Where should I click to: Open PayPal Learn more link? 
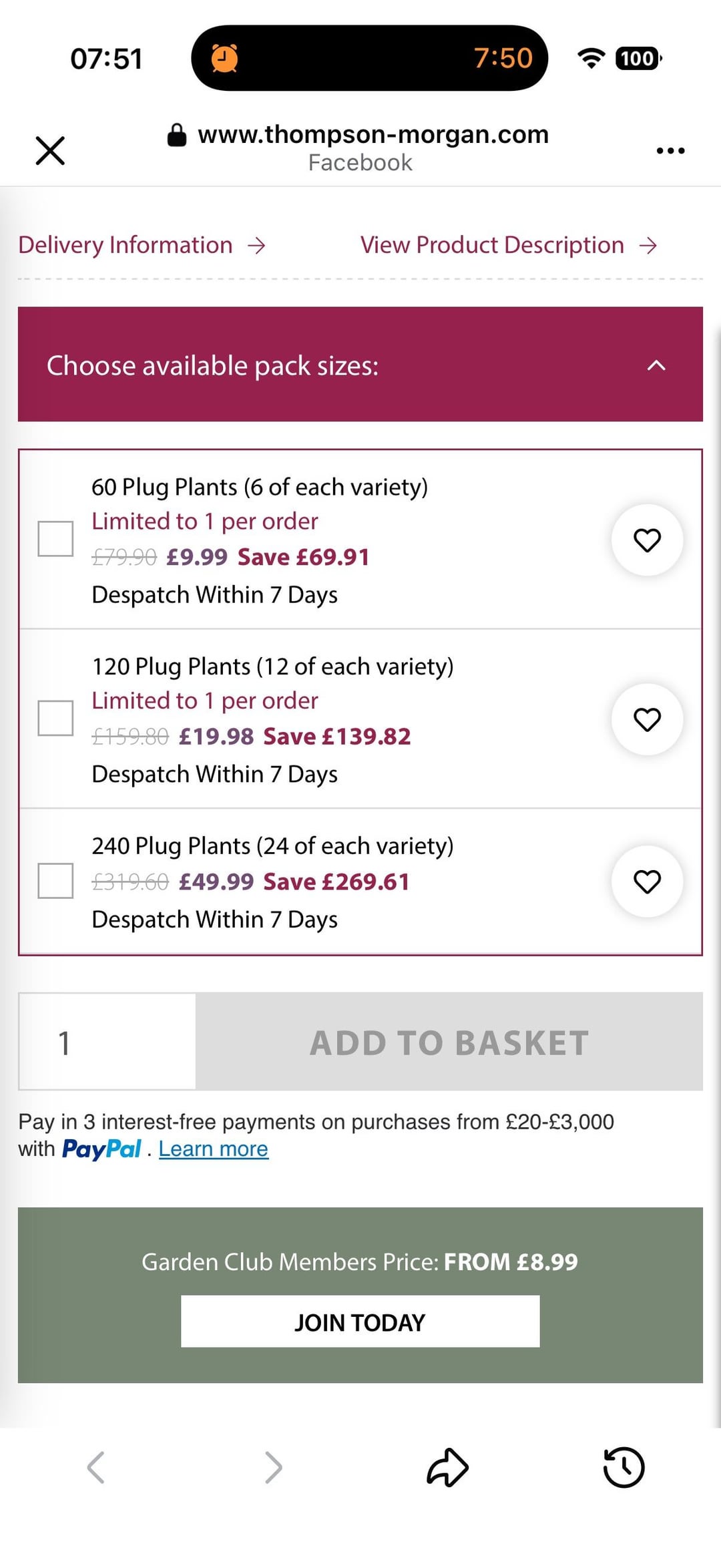tap(214, 1149)
